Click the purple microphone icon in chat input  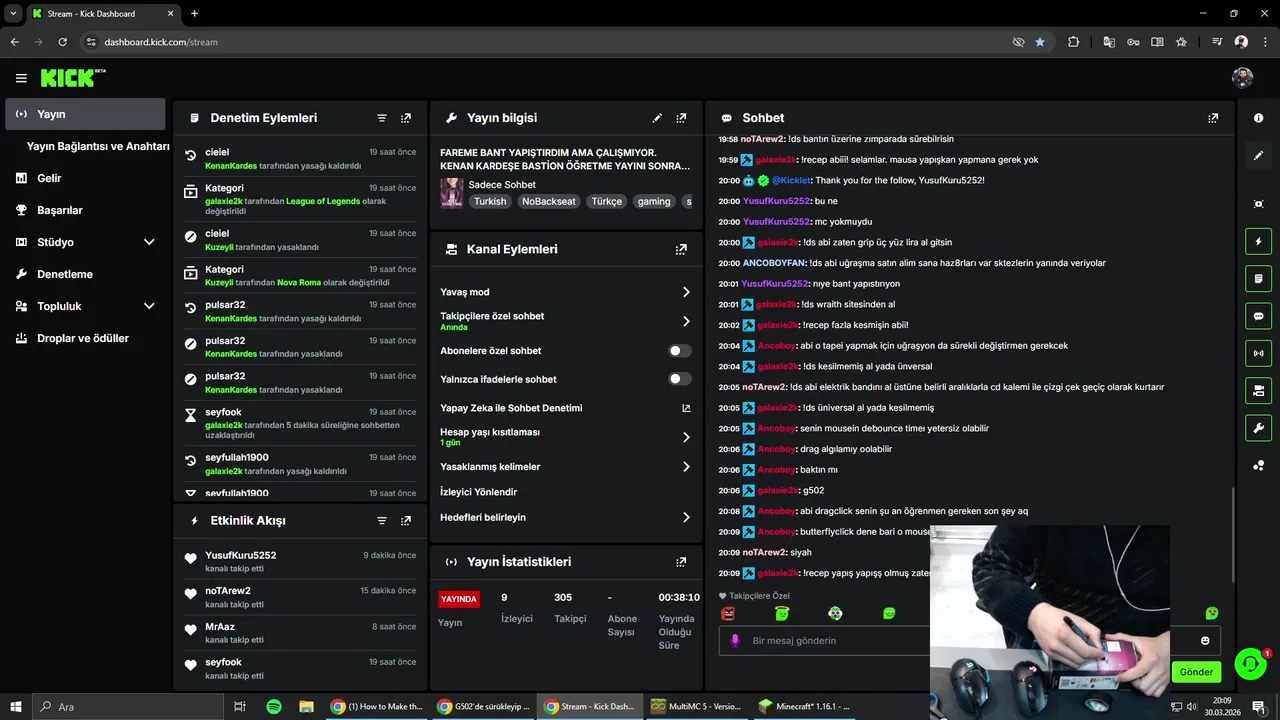tap(735, 640)
